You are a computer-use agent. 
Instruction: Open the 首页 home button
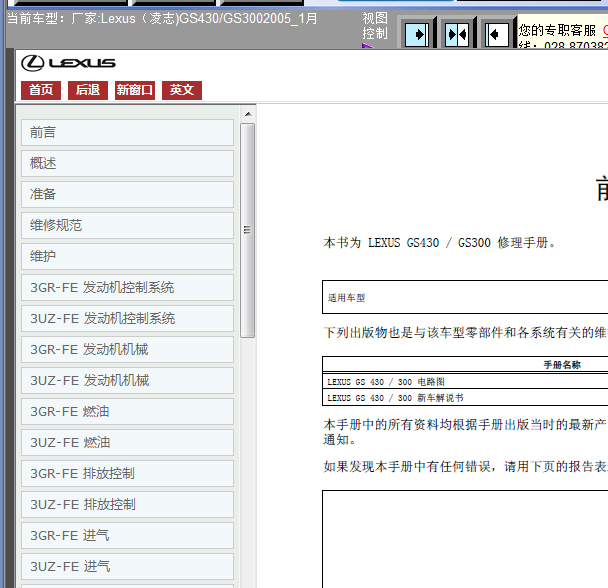click(x=41, y=90)
